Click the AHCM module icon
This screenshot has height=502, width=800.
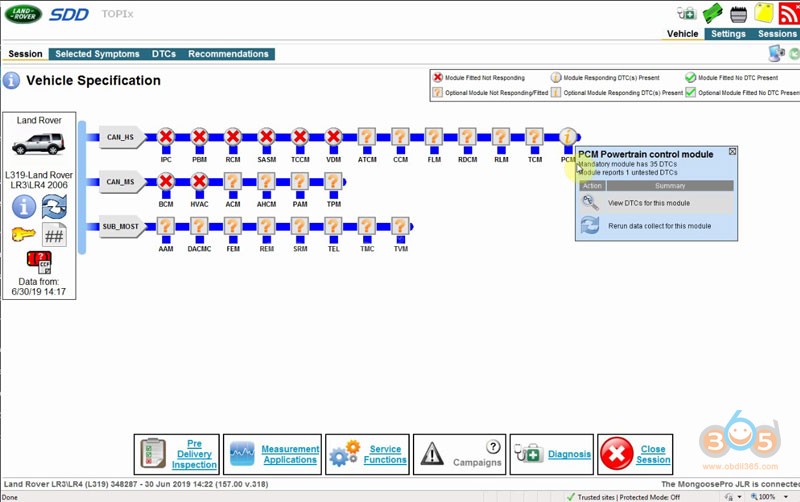tap(266, 181)
